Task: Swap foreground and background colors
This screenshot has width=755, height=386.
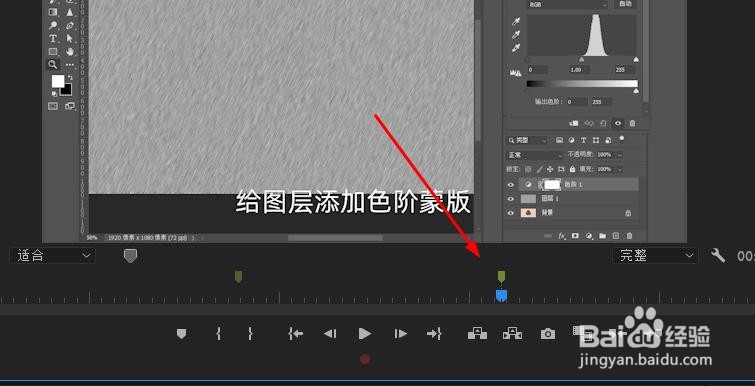Action: [70, 77]
